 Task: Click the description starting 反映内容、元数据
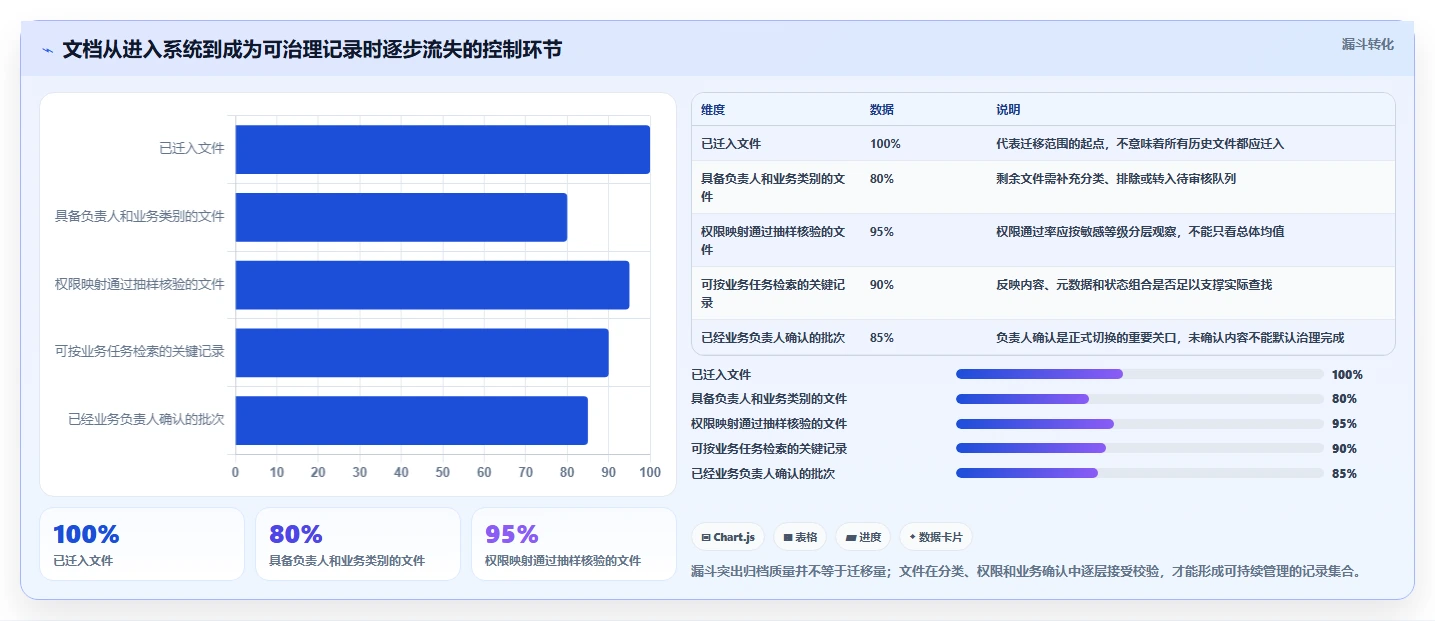pyautogui.click(x=1134, y=285)
